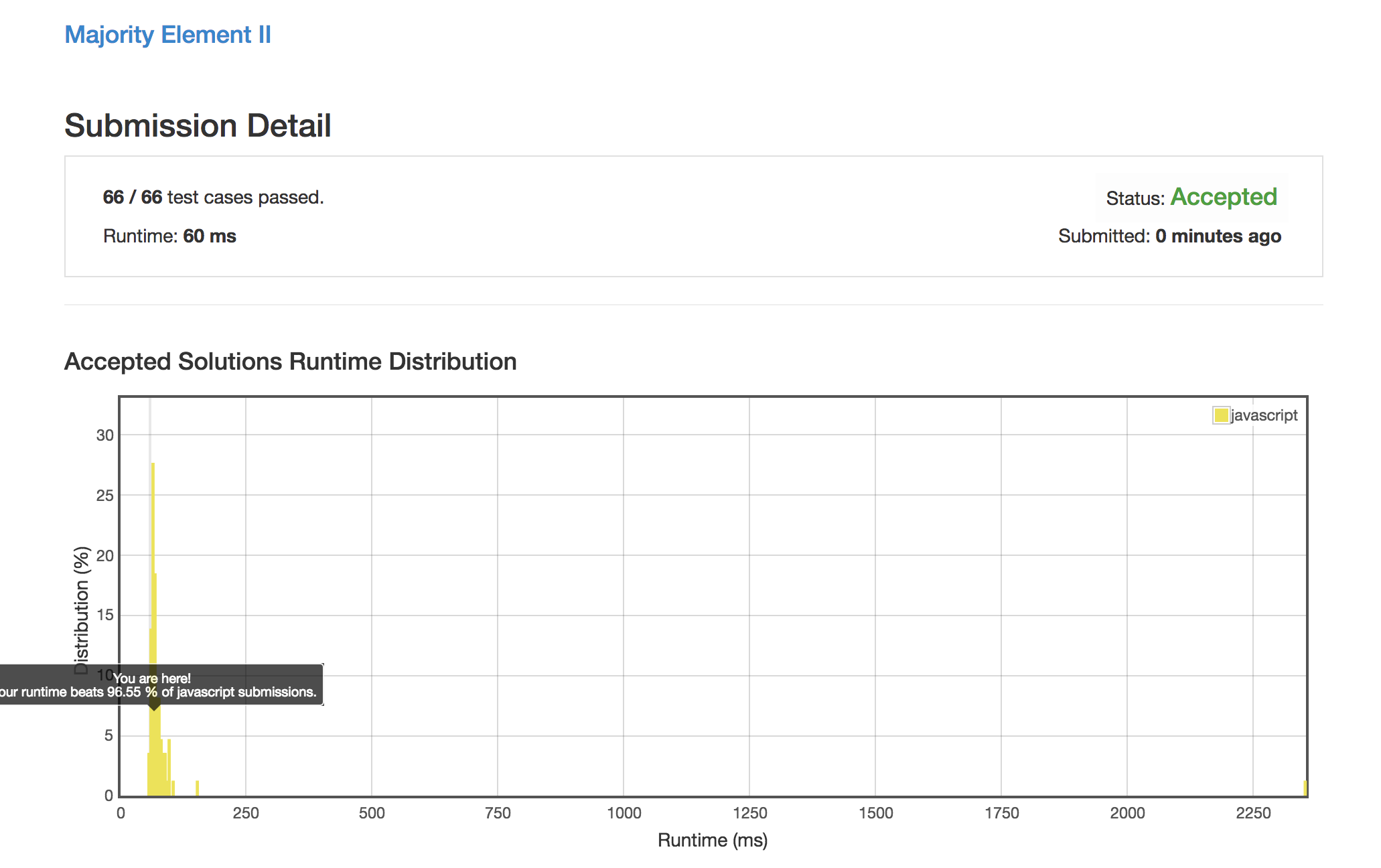Click the green Accepted status text
The height and width of the screenshot is (868, 1381).
coord(1223,197)
